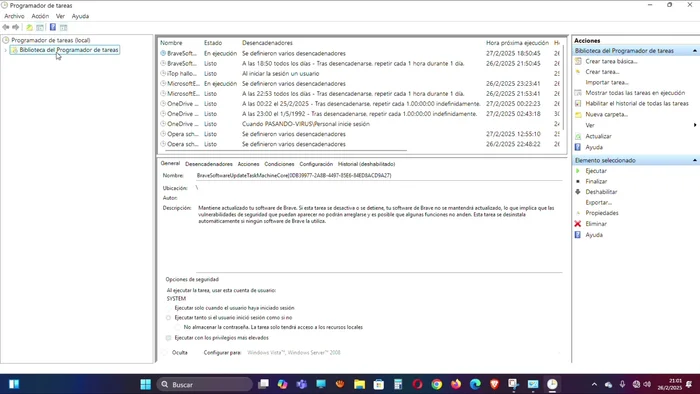Open Microsoft Edge from the taskbar
This screenshot has height=394, width=700.
[475, 384]
